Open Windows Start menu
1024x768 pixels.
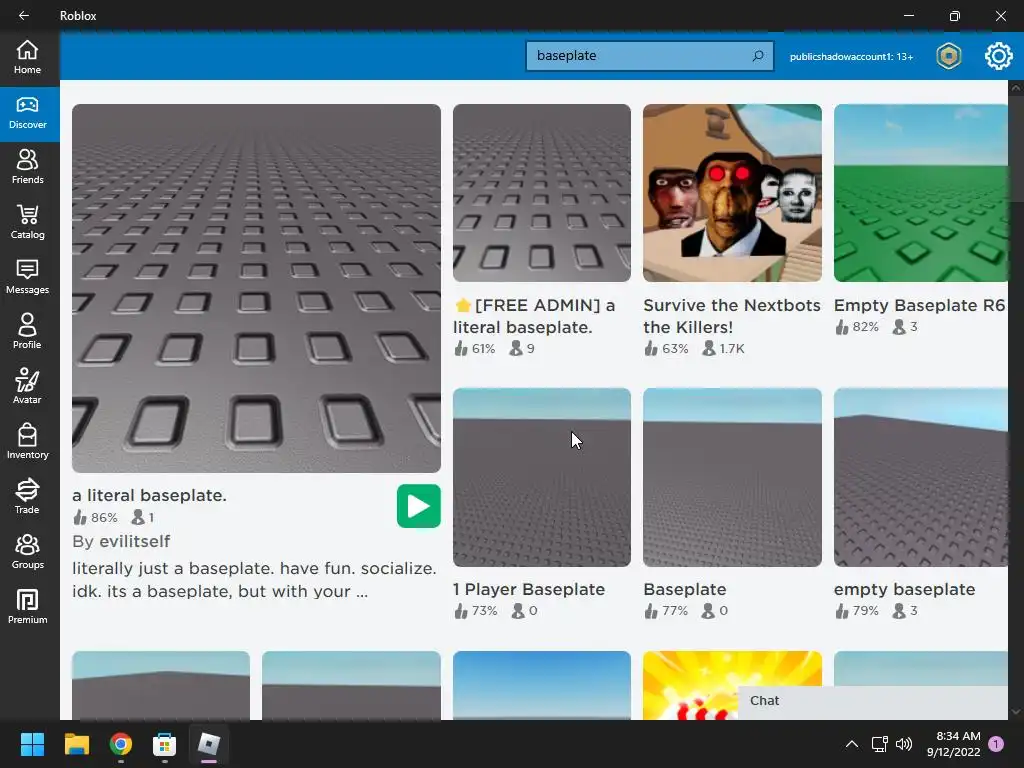click(x=32, y=744)
